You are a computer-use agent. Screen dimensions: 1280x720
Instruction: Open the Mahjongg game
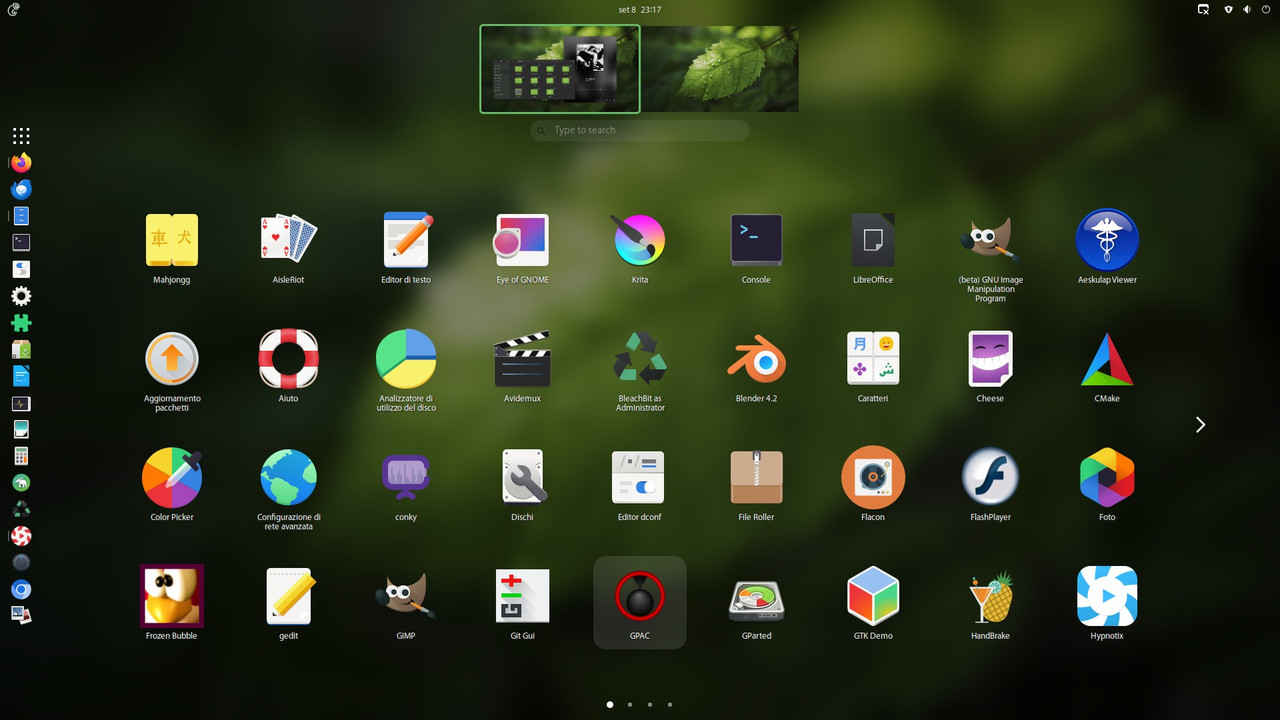tap(172, 240)
